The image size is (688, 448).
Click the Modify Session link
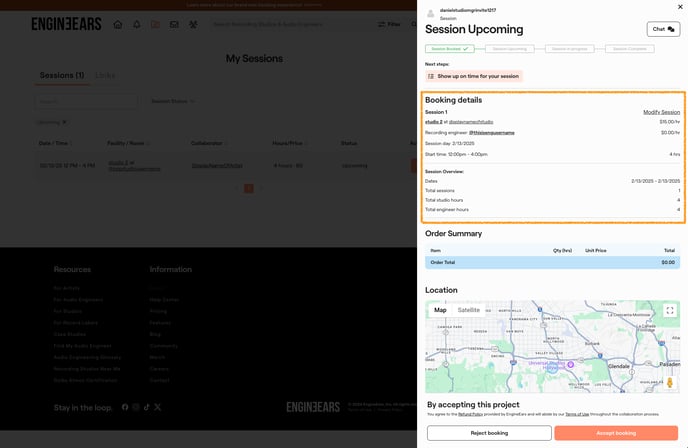point(661,112)
